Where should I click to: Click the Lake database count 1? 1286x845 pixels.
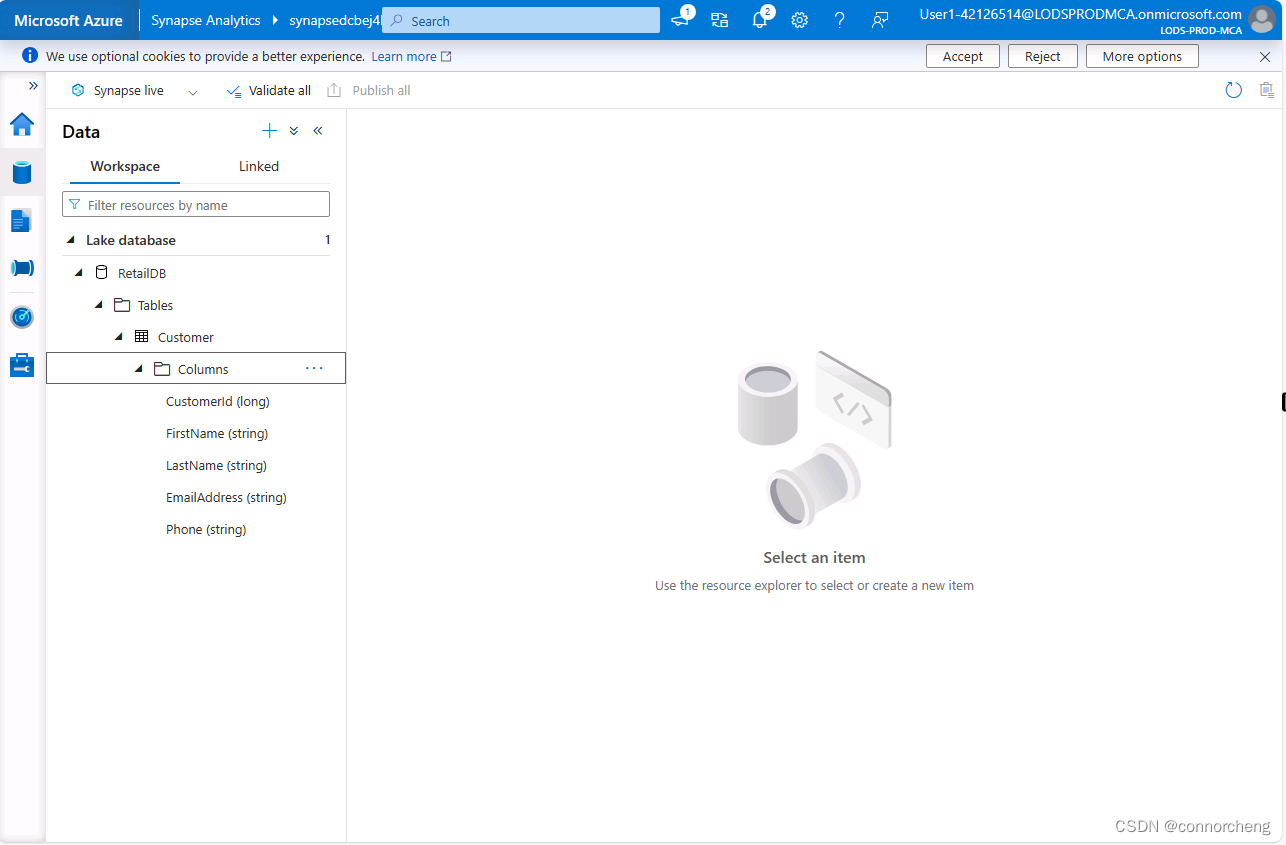pyautogui.click(x=327, y=240)
